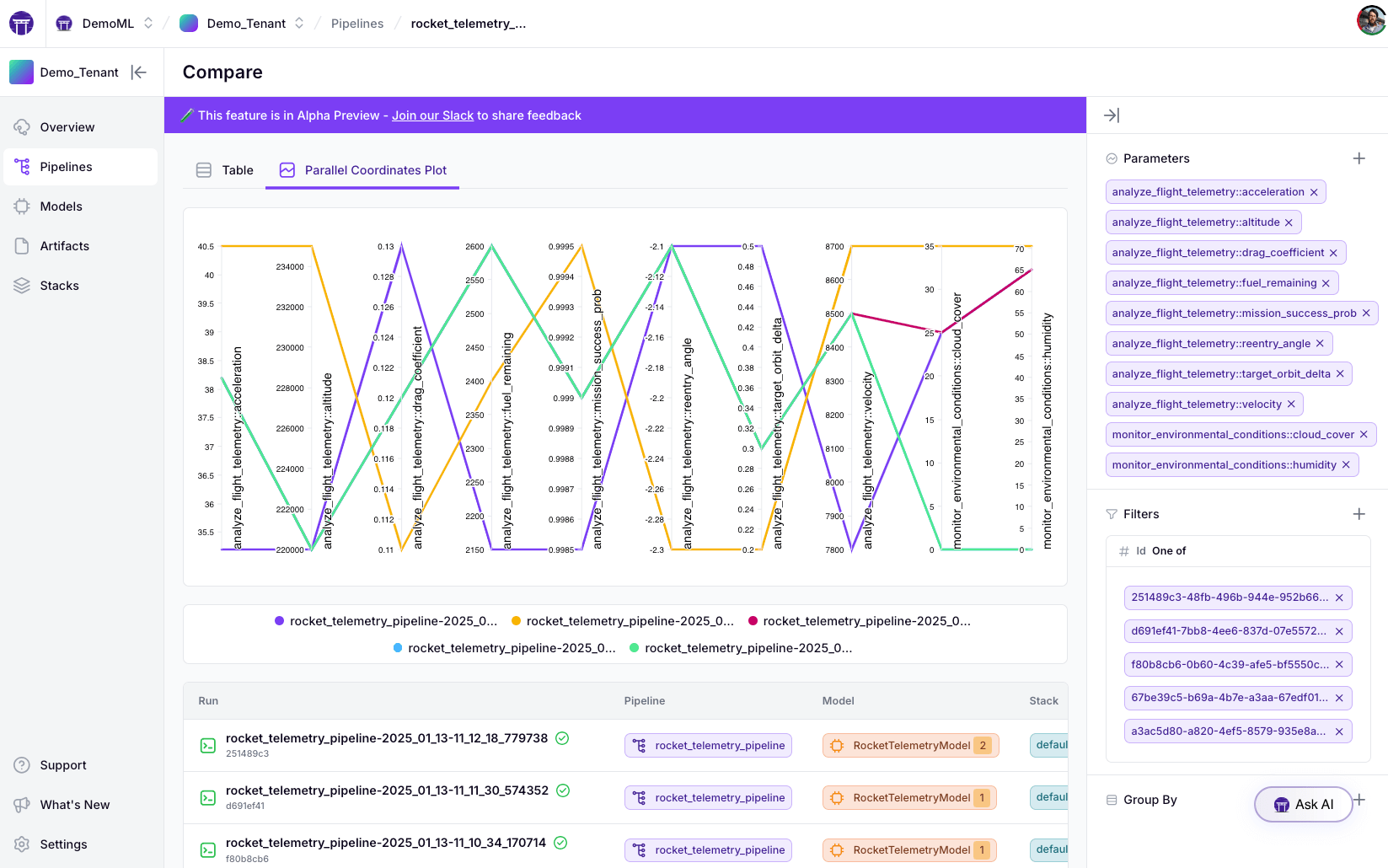The image size is (1388, 868).
Task: Toggle the blue rocket_telemetry_pipeline series in legend
Action: [397, 648]
